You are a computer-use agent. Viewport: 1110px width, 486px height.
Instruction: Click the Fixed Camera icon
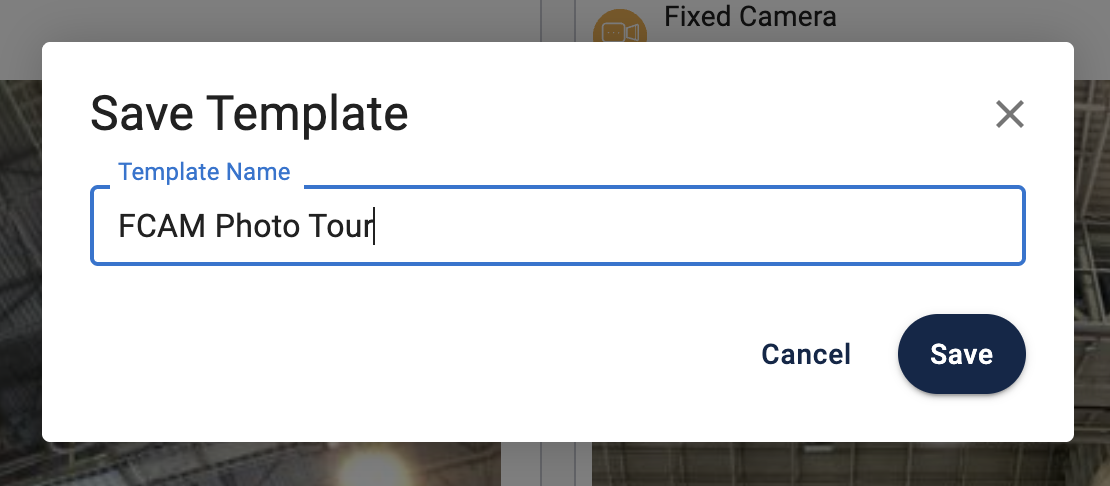(619, 30)
